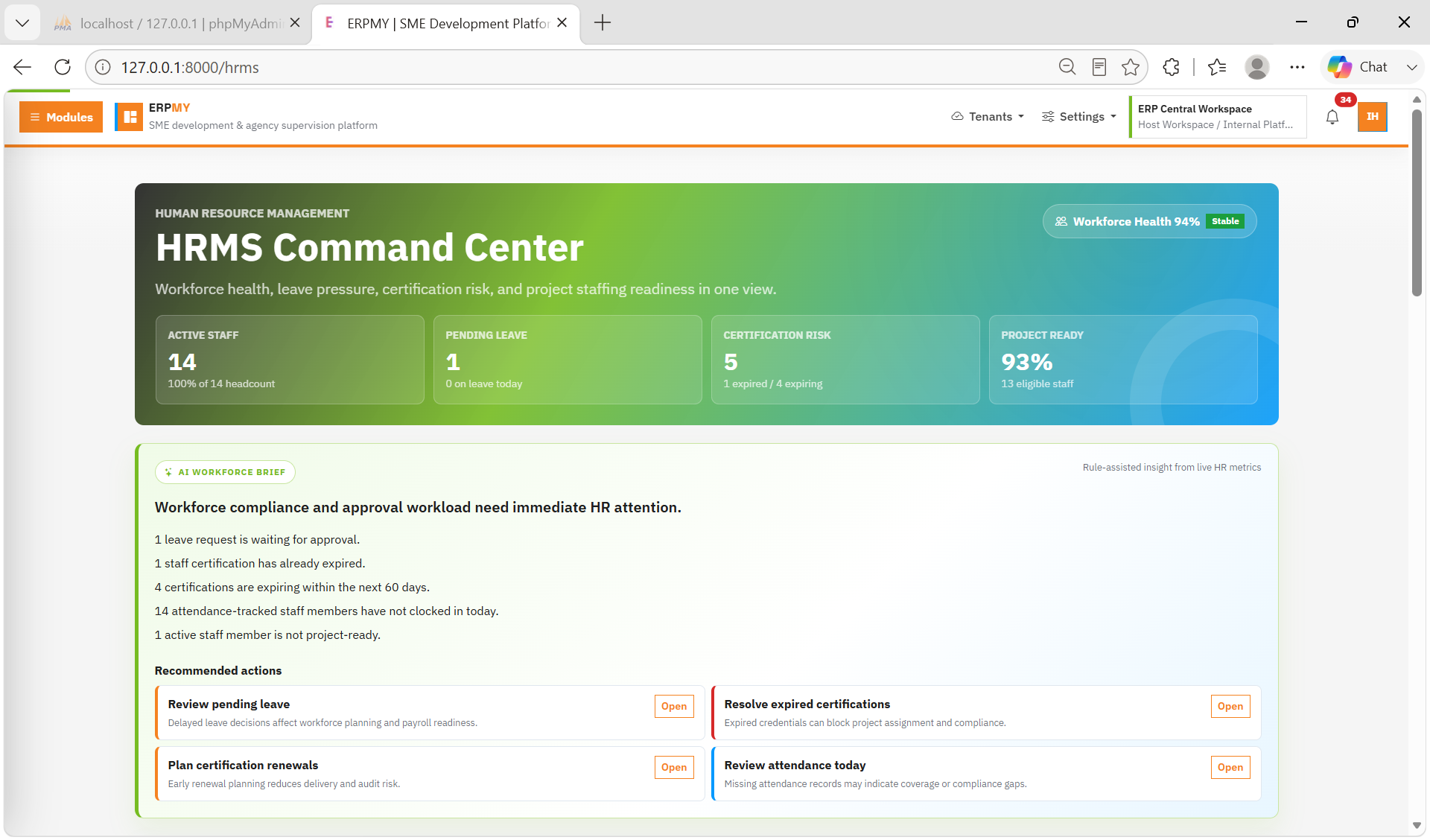Viewport: 1430px width, 840px height.
Task: Close the ERPMY tab
Action: pos(562,23)
